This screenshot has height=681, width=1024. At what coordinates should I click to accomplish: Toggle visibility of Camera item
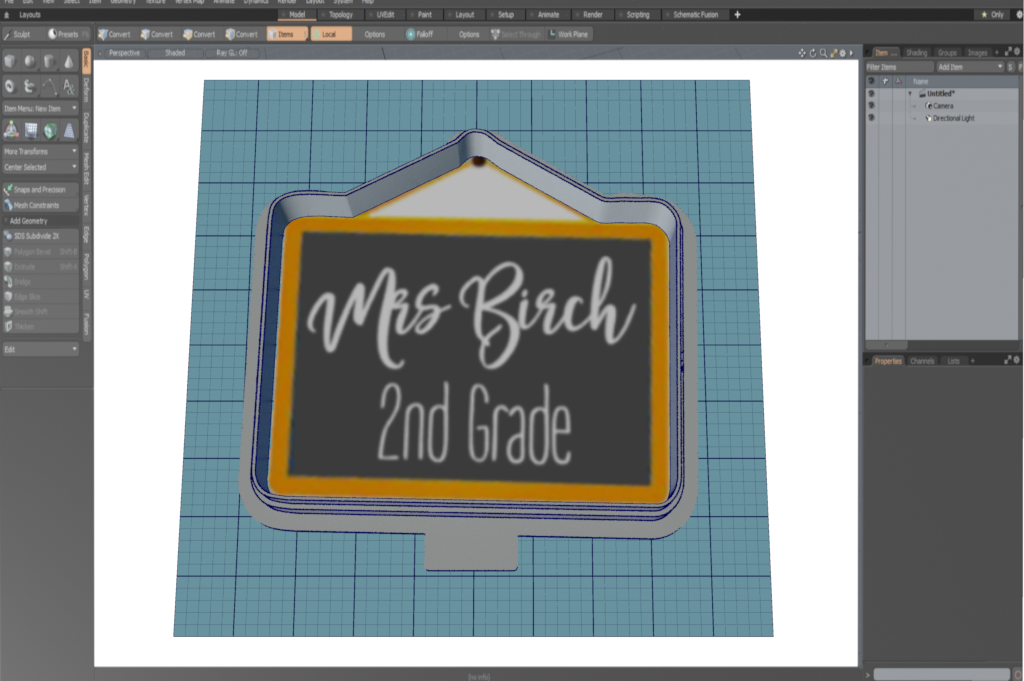click(871, 105)
